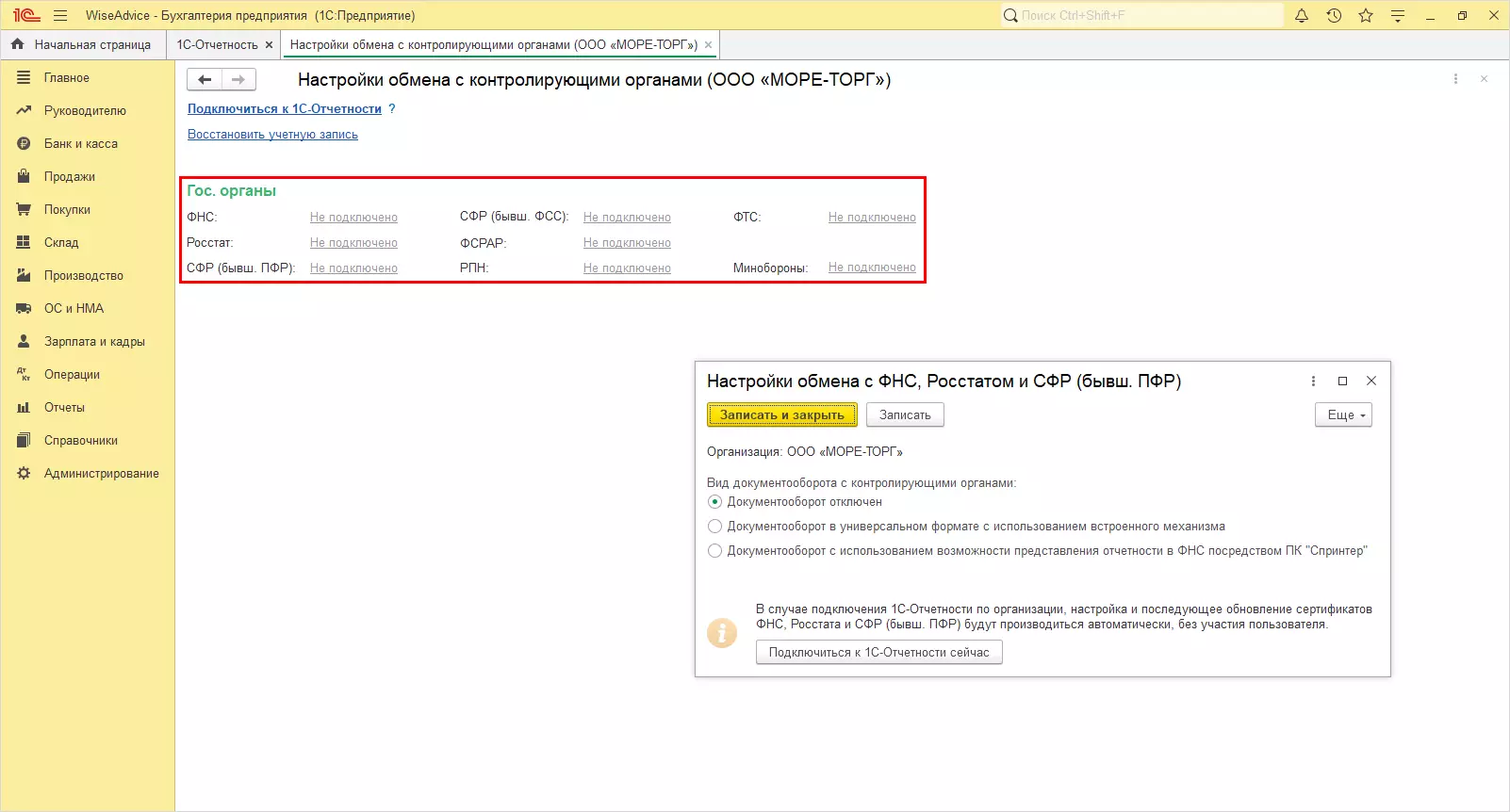
Task: Close the ФНС settings dialog
Action: pyautogui.click(x=1371, y=381)
